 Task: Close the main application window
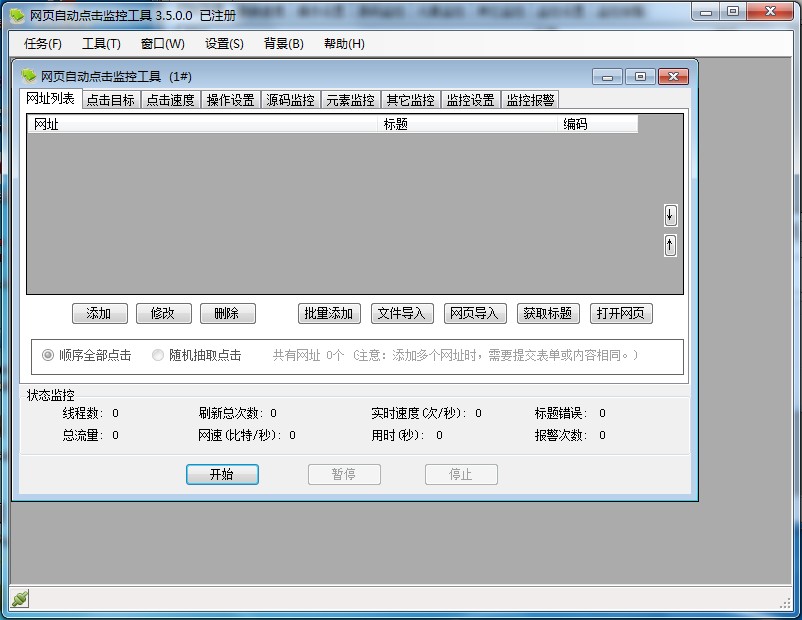[x=770, y=12]
